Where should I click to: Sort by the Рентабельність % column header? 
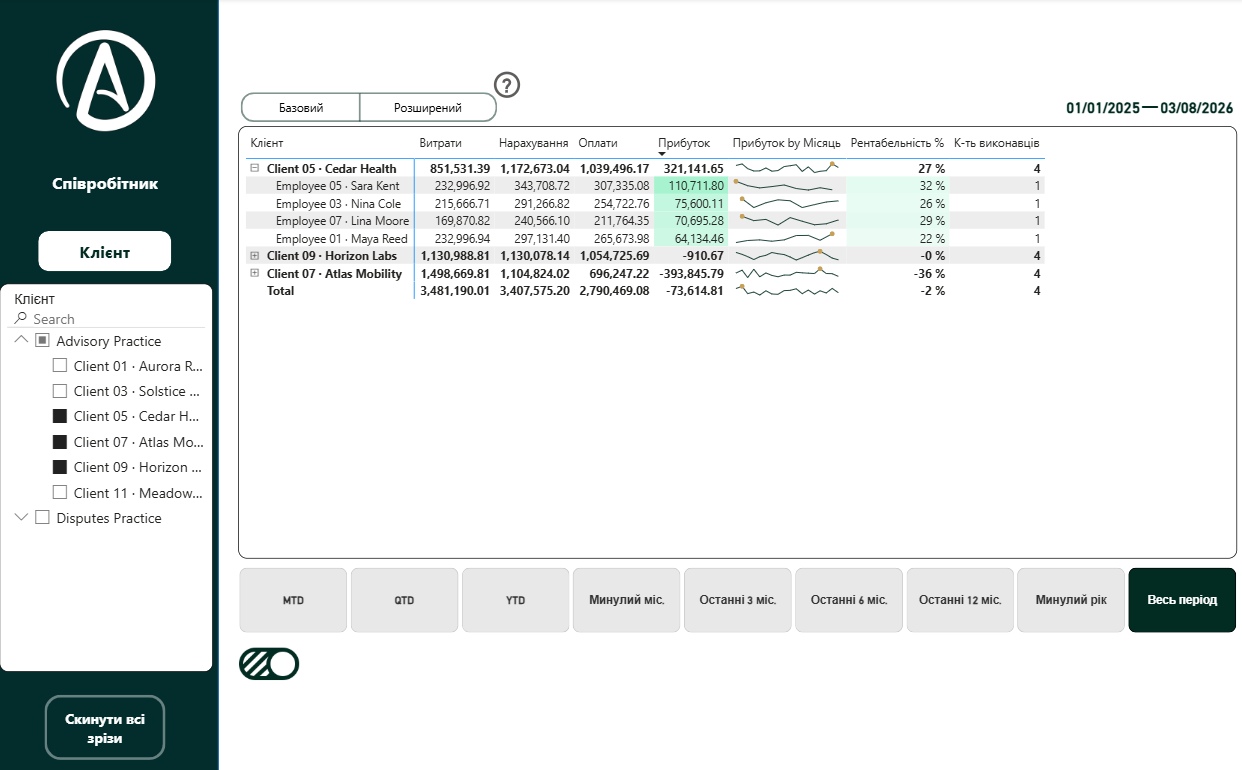(x=897, y=143)
